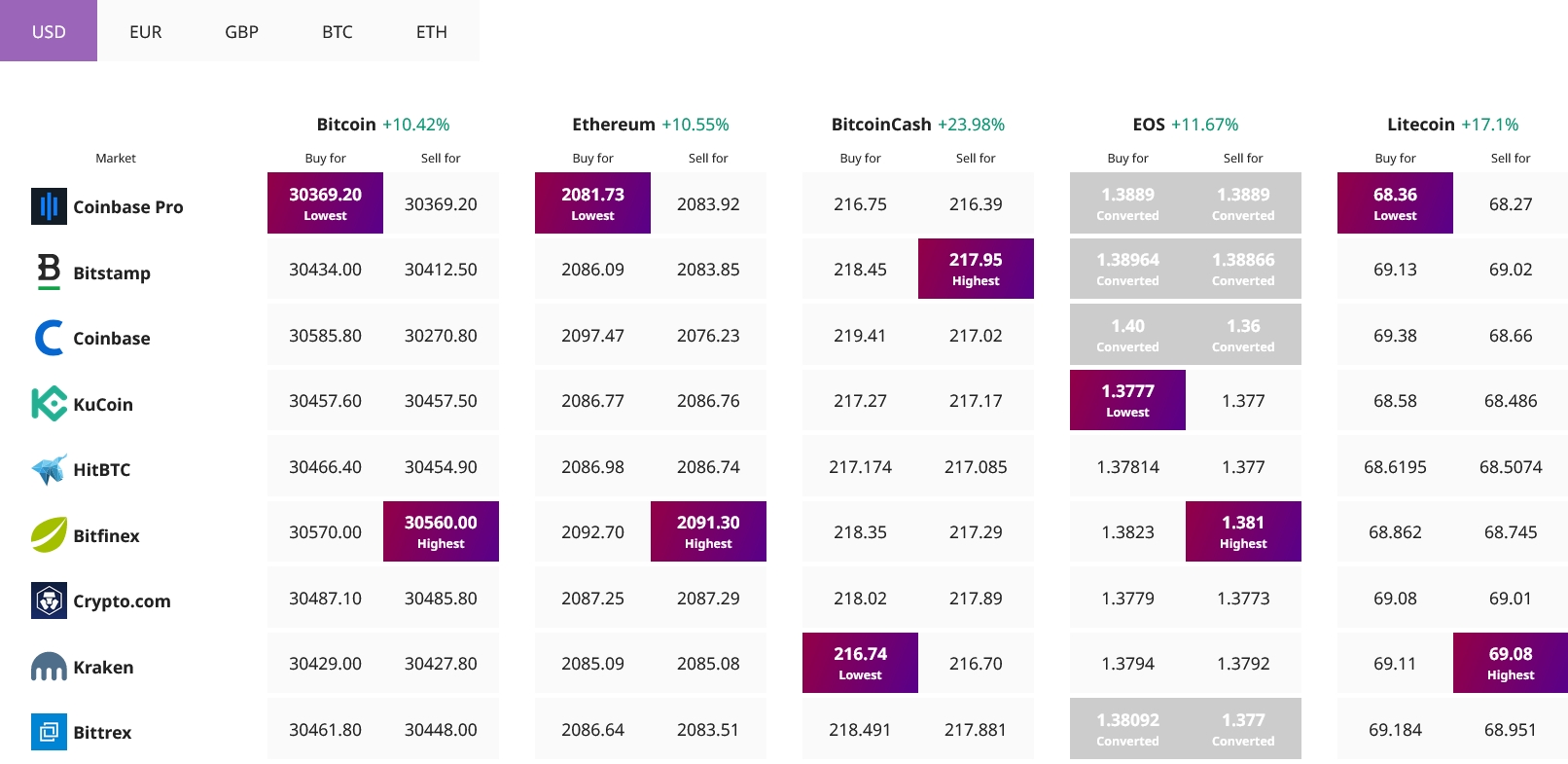Click Bitstamp converted EOS buy 1.38964
Viewport: 1568px width, 764px height.
1127,269
